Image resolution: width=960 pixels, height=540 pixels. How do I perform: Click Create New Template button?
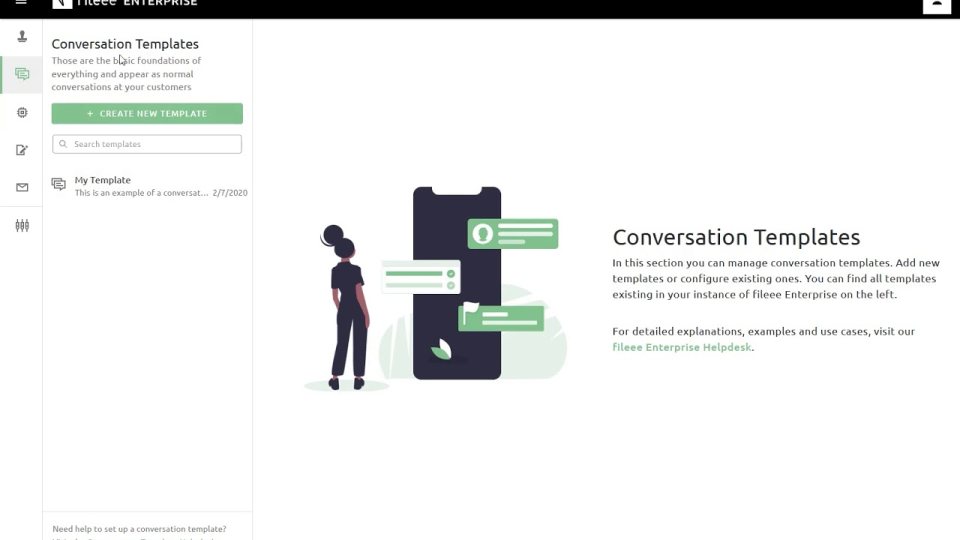coord(147,113)
